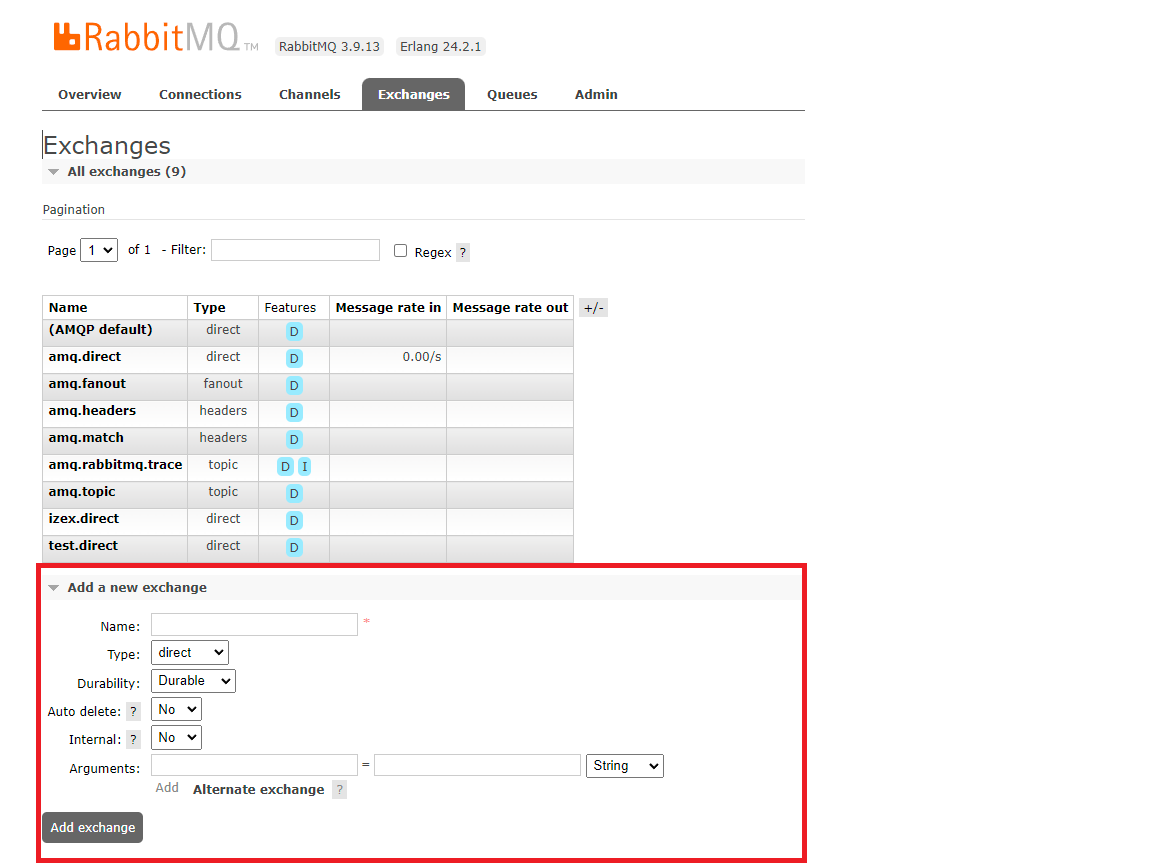Click the Alternate exchange argument link

(258, 790)
